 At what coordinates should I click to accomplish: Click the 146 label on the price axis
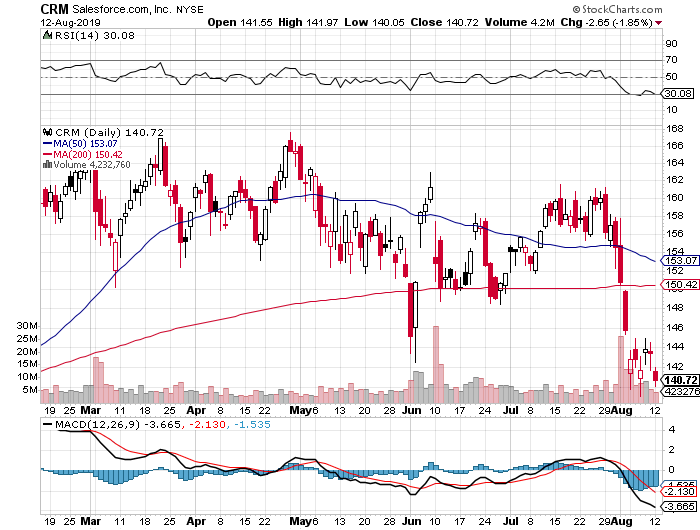675,327
